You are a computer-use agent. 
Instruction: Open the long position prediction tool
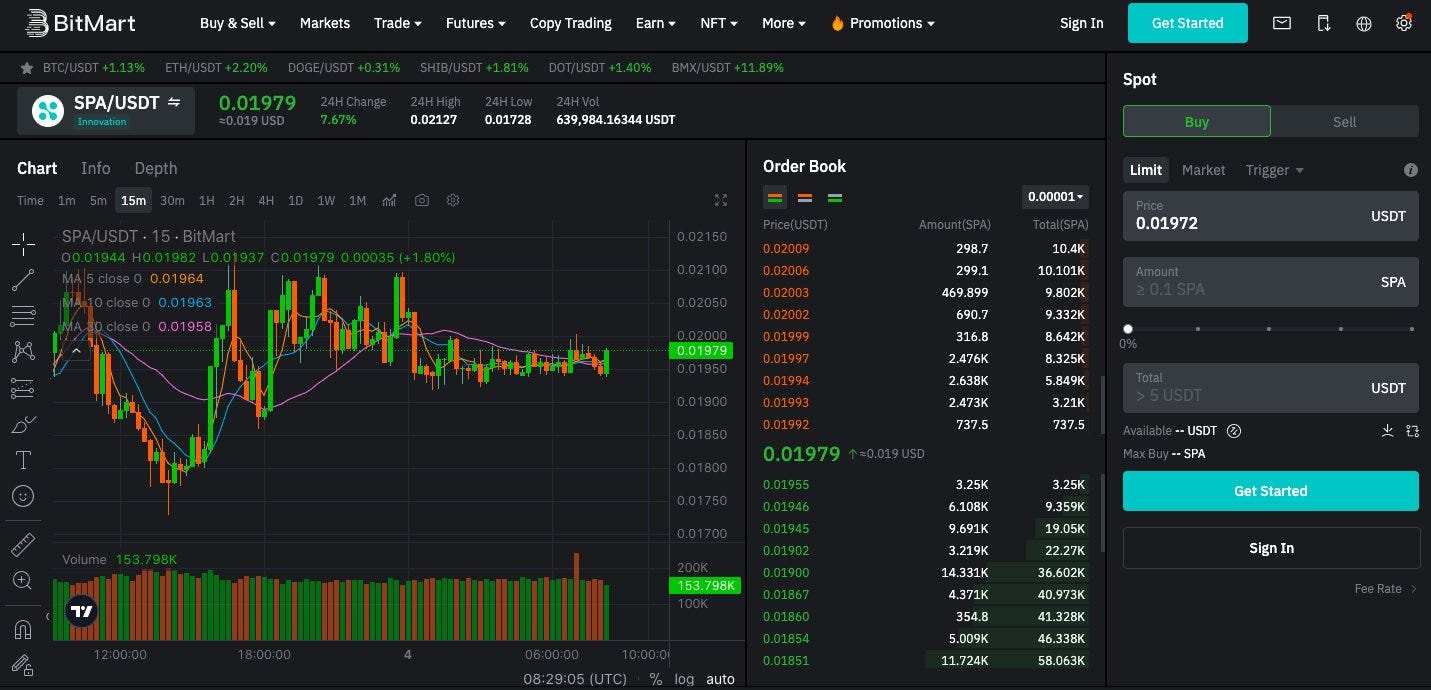click(23, 388)
